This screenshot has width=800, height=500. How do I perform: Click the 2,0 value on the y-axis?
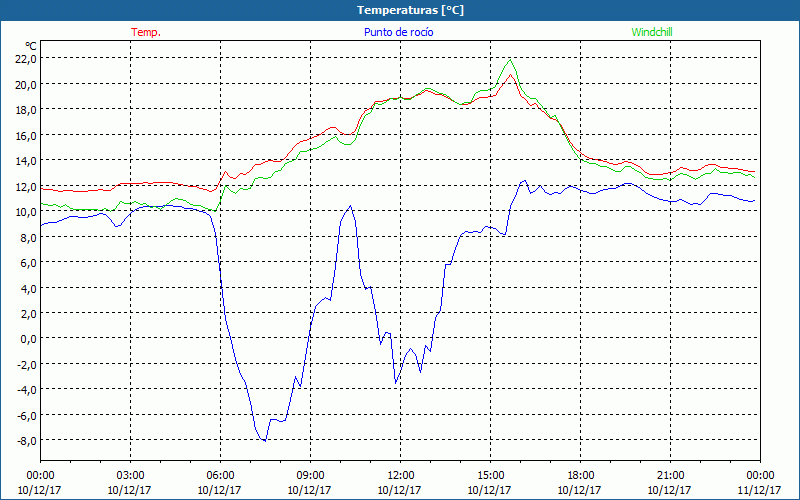pyautogui.click(x=28, y=314)
